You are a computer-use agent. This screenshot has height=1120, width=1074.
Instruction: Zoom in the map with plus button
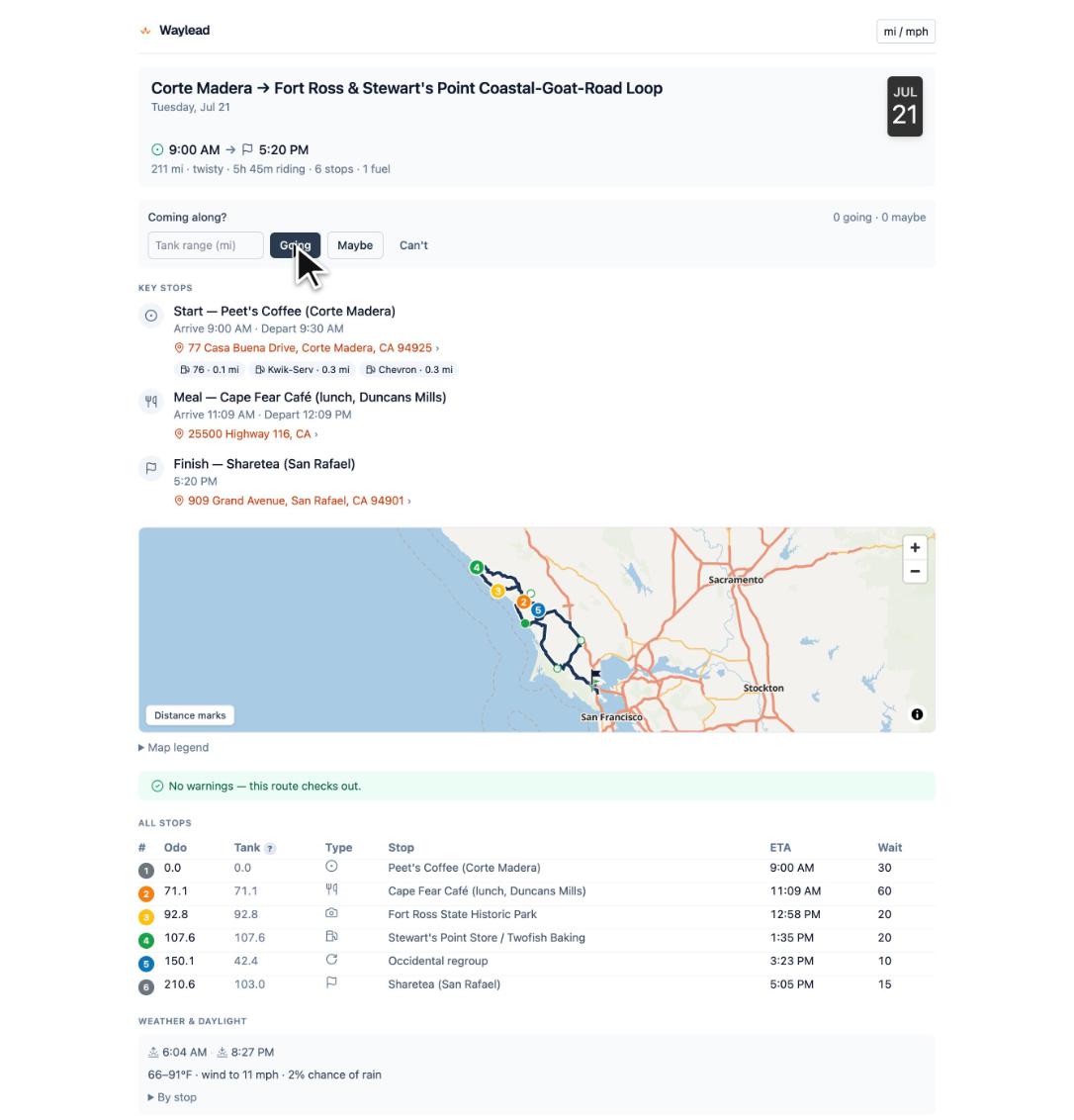pyautogui.click(x=915, y=547)
